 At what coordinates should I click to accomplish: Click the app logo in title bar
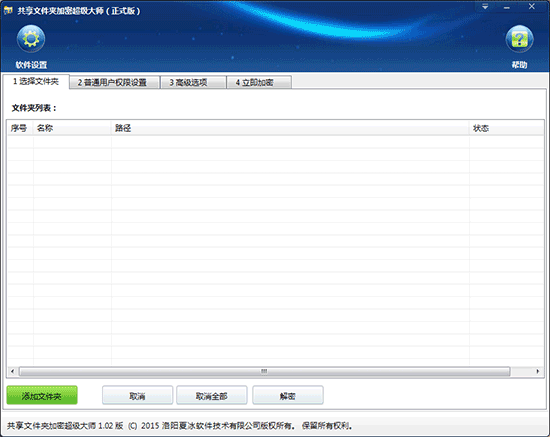(x=8, y=11)
